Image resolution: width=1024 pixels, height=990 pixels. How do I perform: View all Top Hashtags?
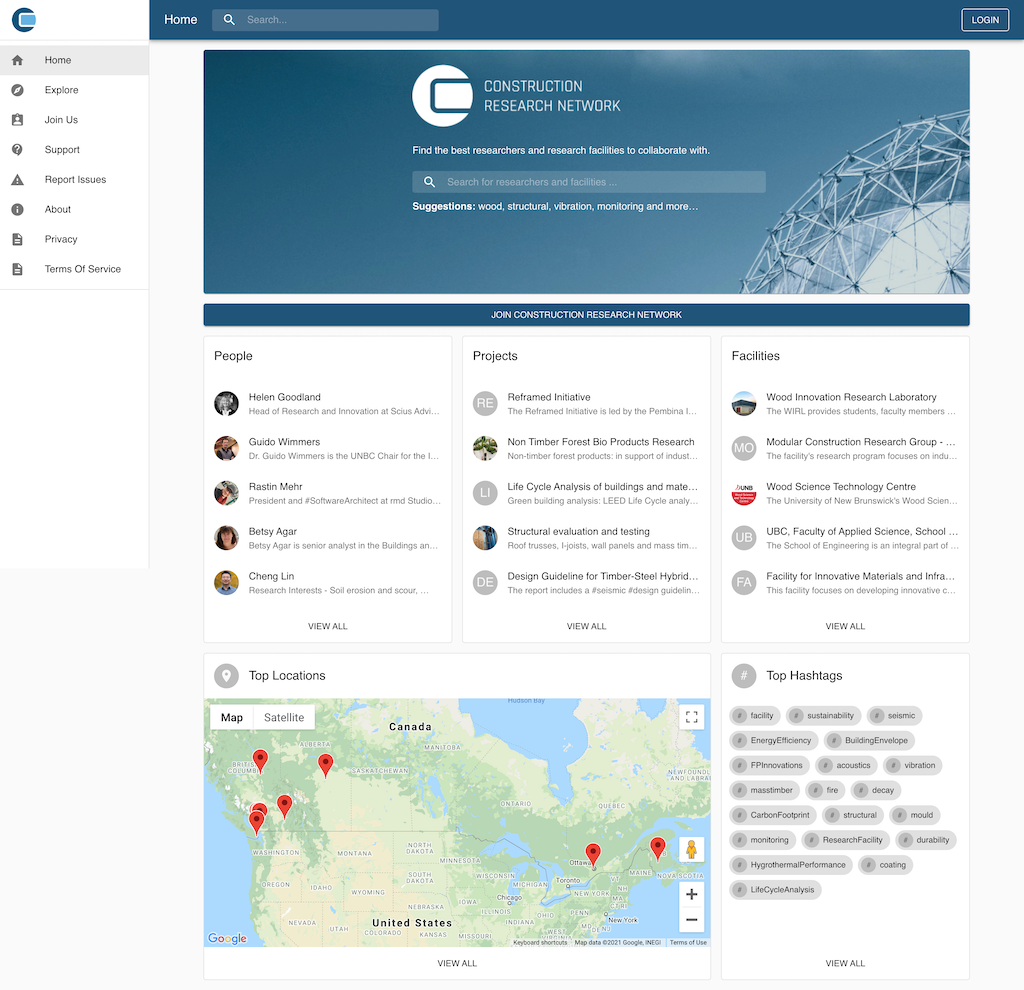pyautogui.click(x=845, y=963)
